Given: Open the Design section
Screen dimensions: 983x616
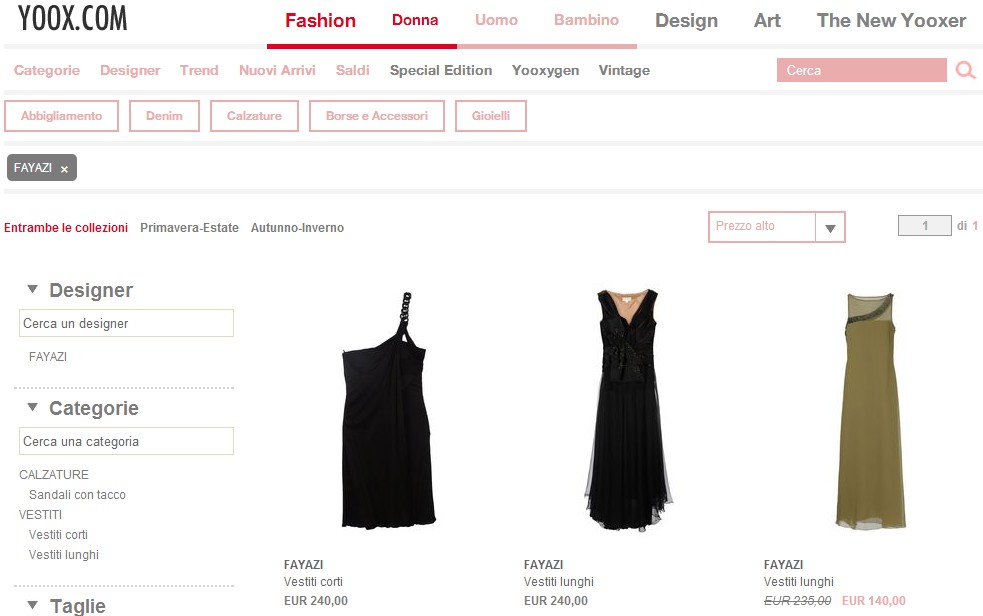Looking at the screenshot, I should 686,21.
